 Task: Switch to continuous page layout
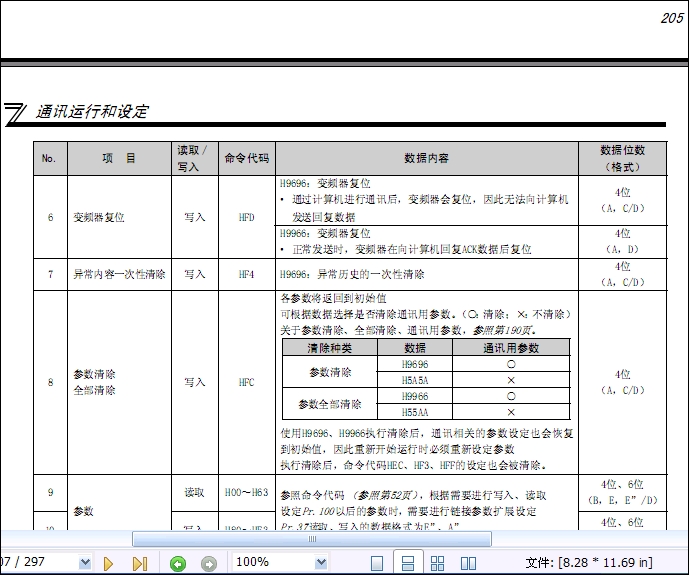(407, 564)
